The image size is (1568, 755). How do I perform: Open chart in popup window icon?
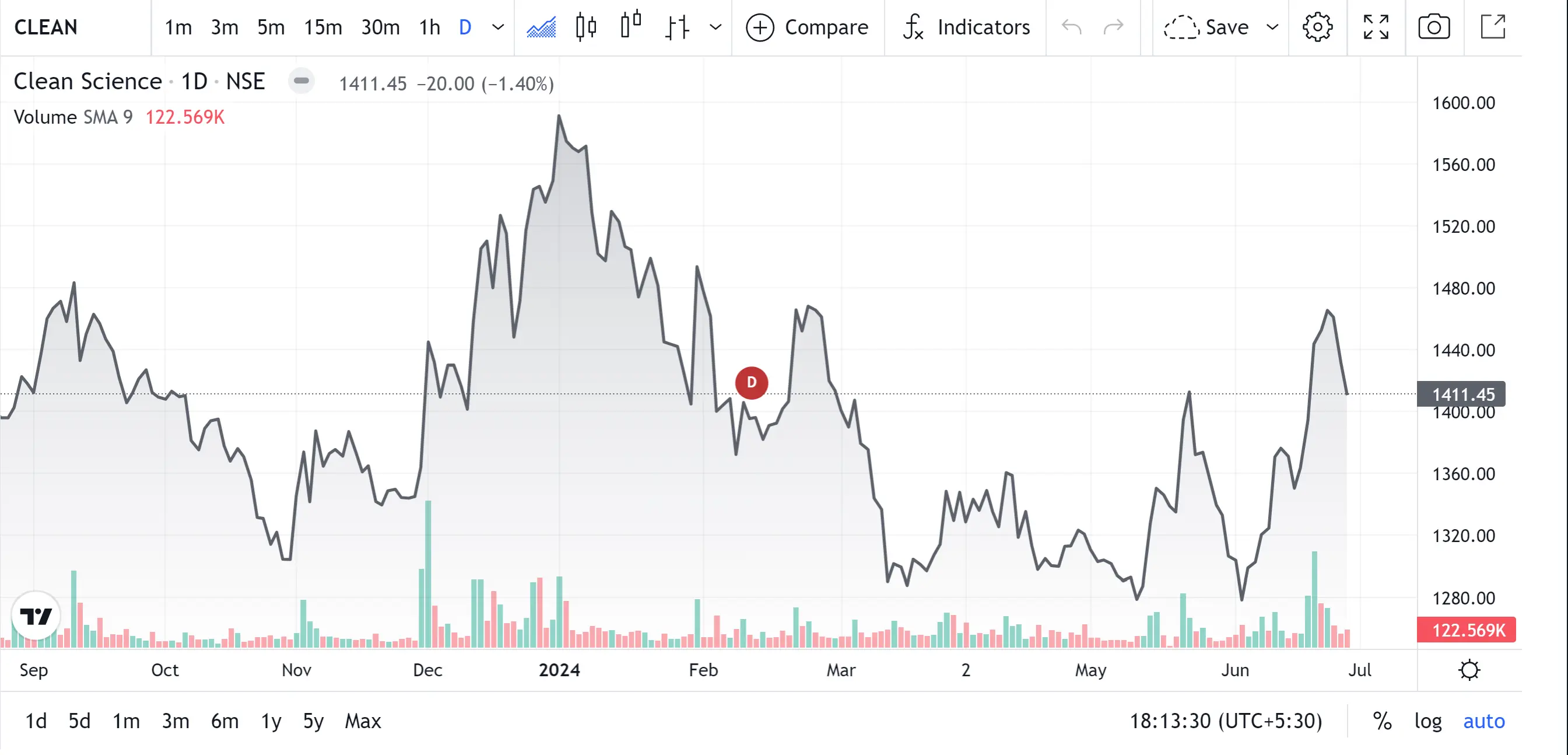coord(1493,27)
